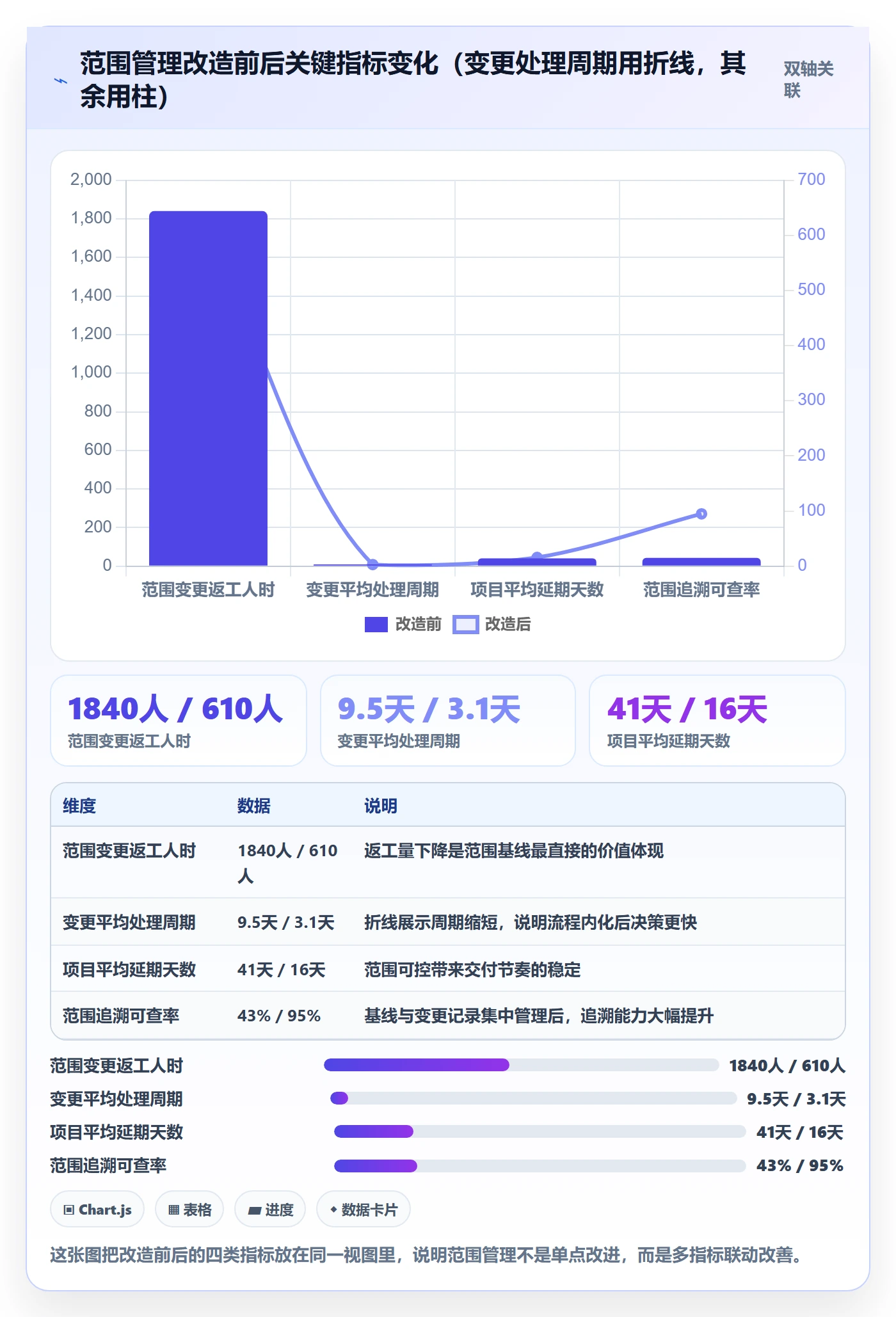Image resolution: width=896 pixels, height=1317 pixels.
Task: Click the 范围变更返工人时 progress bar
Action: point(521,1065)
